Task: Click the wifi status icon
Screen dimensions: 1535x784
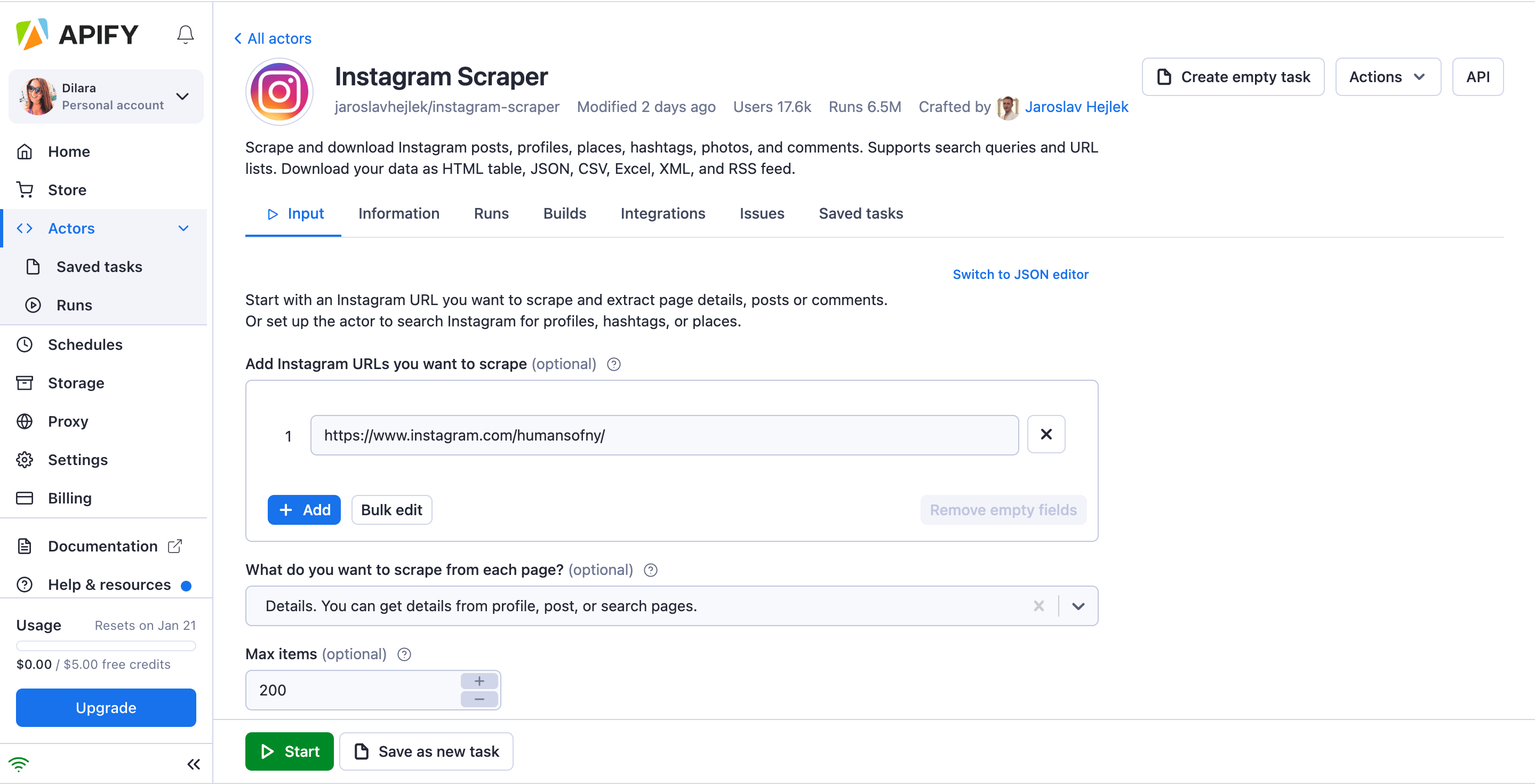Action: click(x=19, y=764)
